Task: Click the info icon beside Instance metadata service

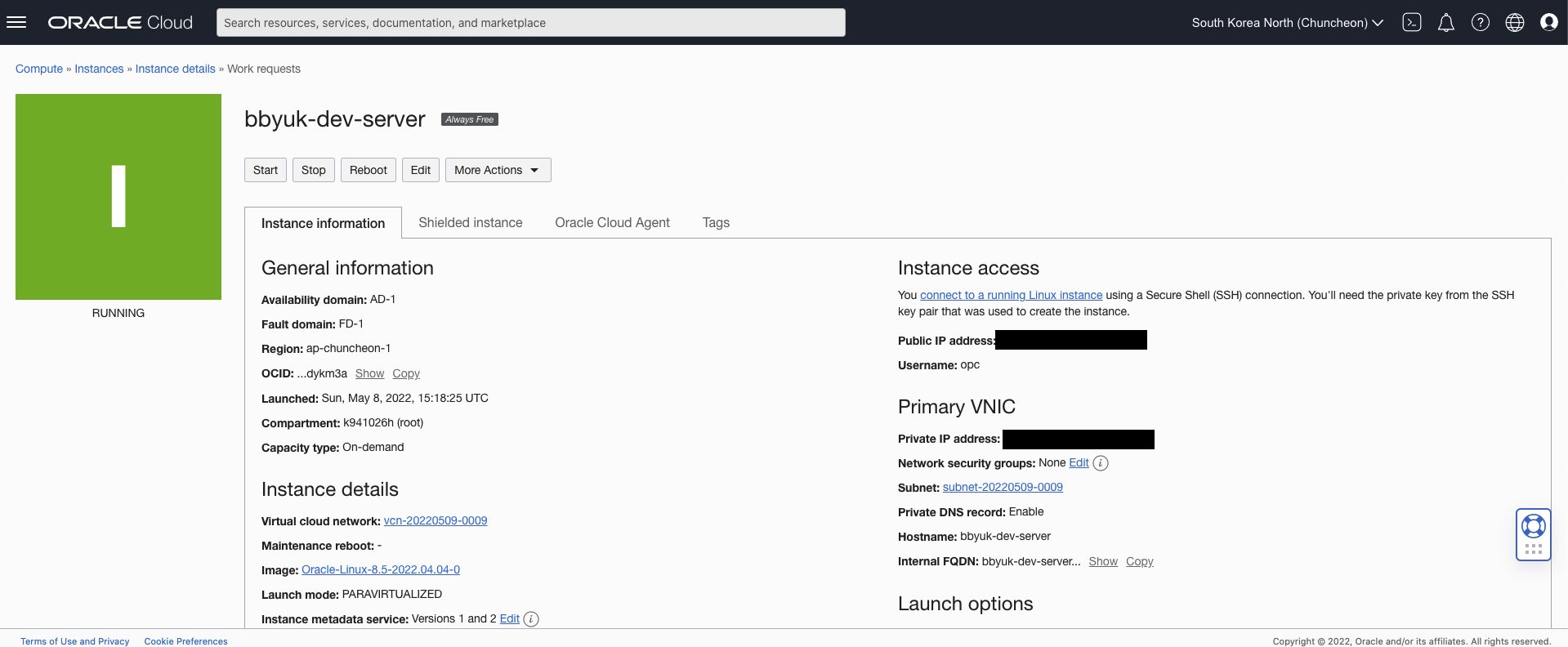Action: pyautogui.click(x=531, y=619)
